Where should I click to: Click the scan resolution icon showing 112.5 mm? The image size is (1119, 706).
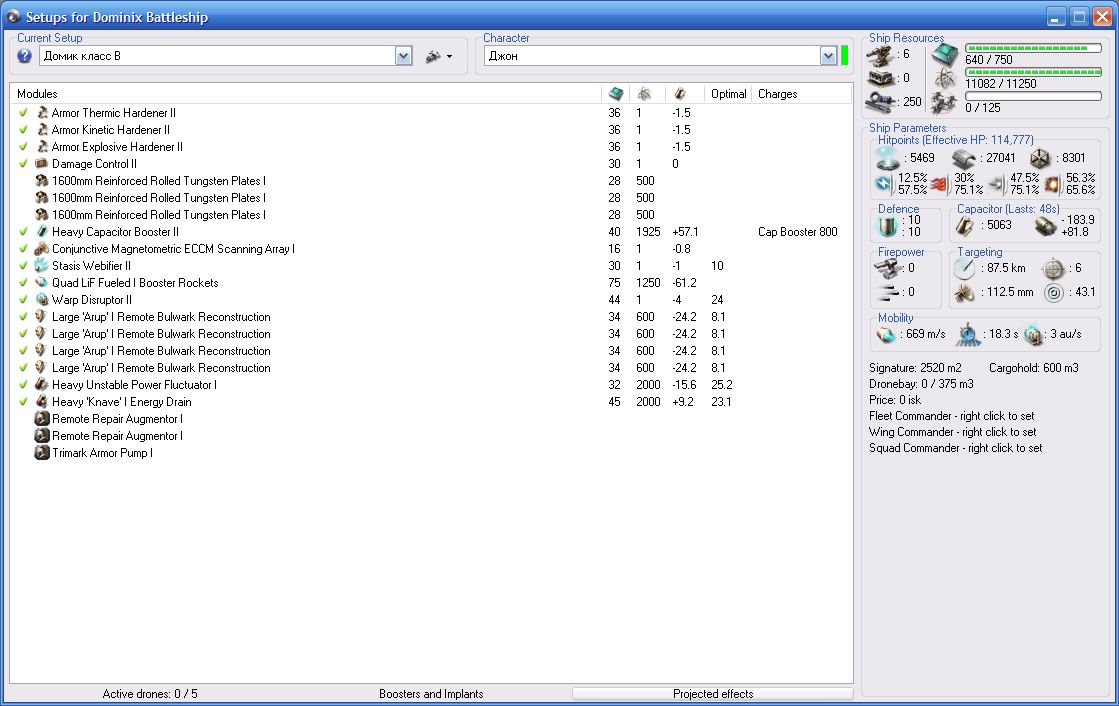tap(964, 292)
